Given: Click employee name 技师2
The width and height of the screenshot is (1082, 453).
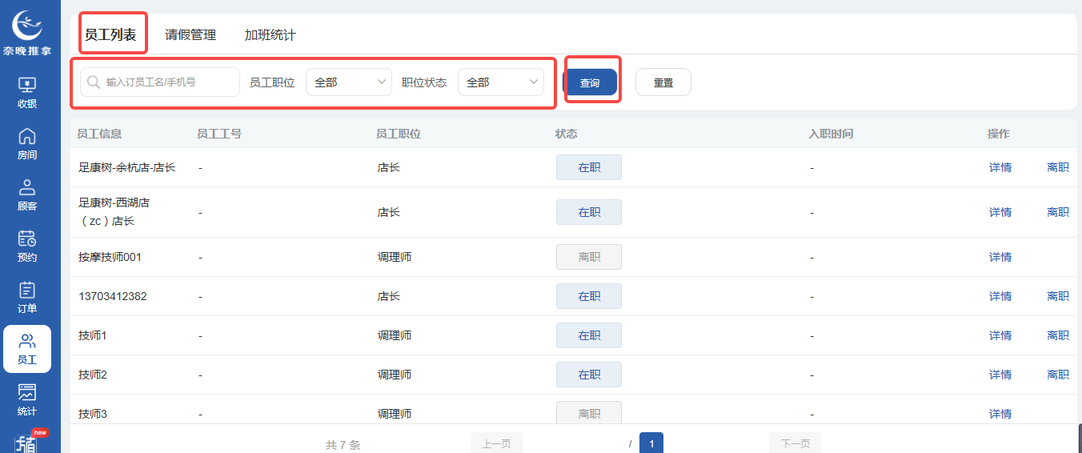Looking at the screenshot, I should tap(93, 375).
